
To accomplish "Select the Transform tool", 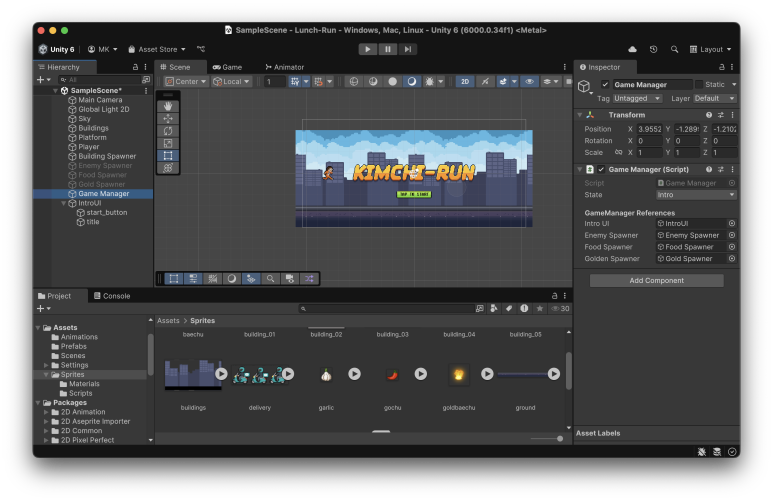I will coord(168,168).
